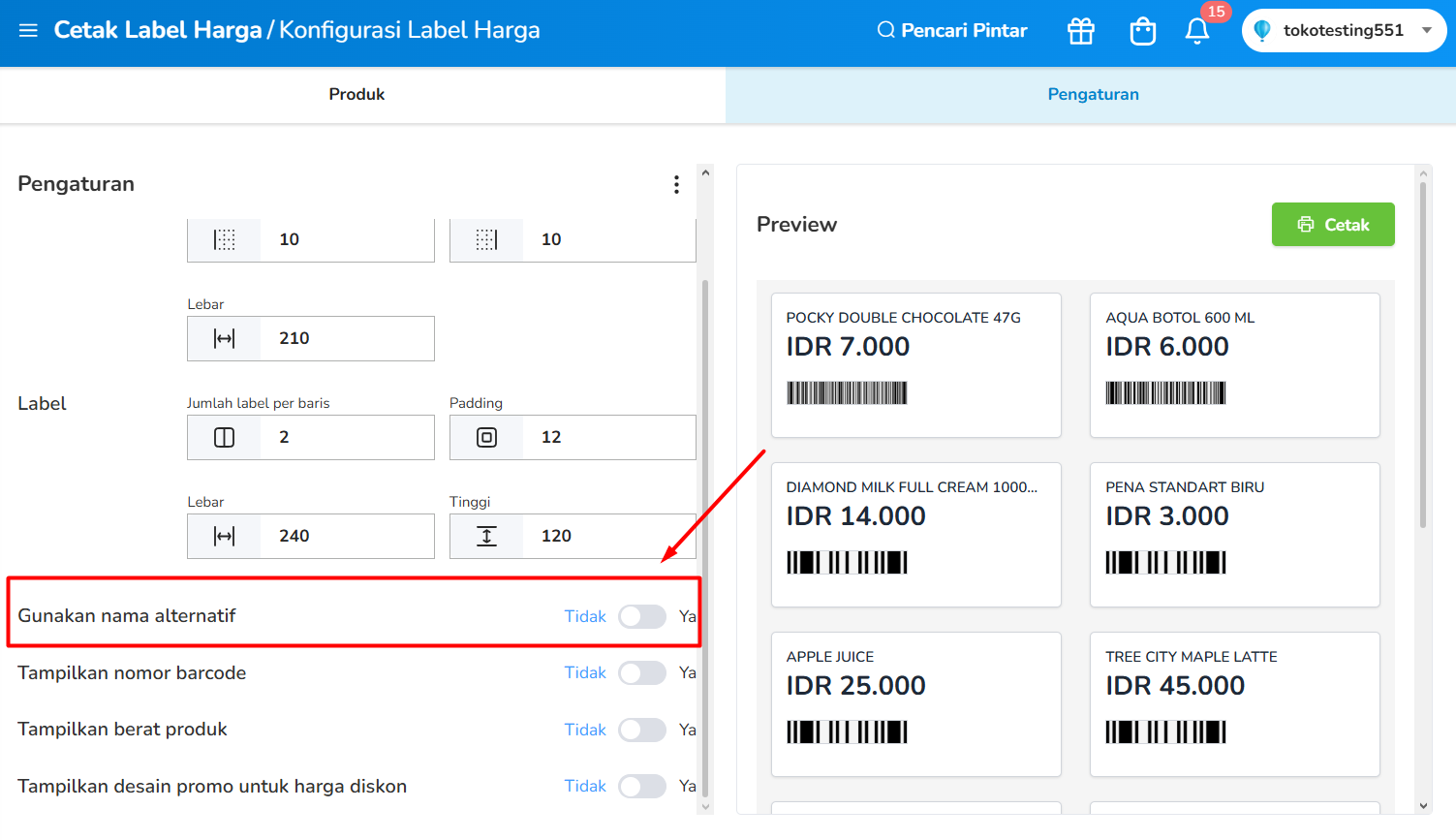Click the IDR 45.000 price text
The image size is (1456, 840).
tap(1175, 686)
